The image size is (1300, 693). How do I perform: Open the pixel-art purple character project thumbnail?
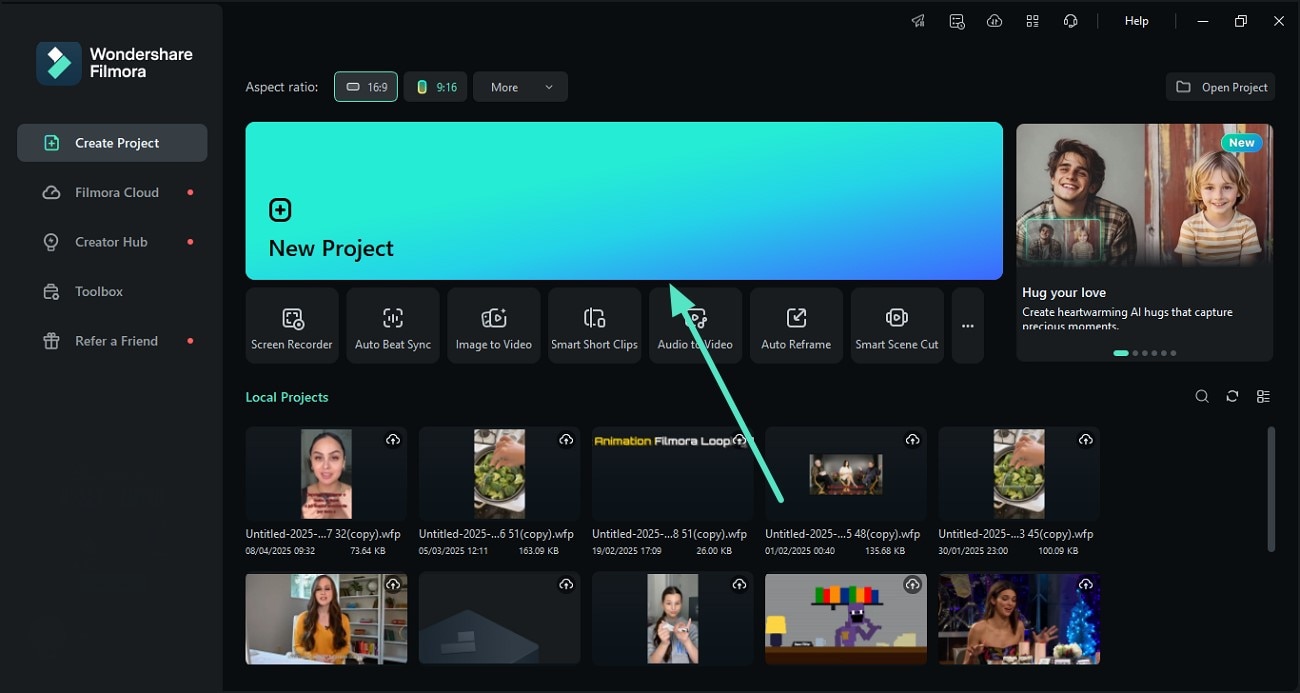click(x=845, y=618)
